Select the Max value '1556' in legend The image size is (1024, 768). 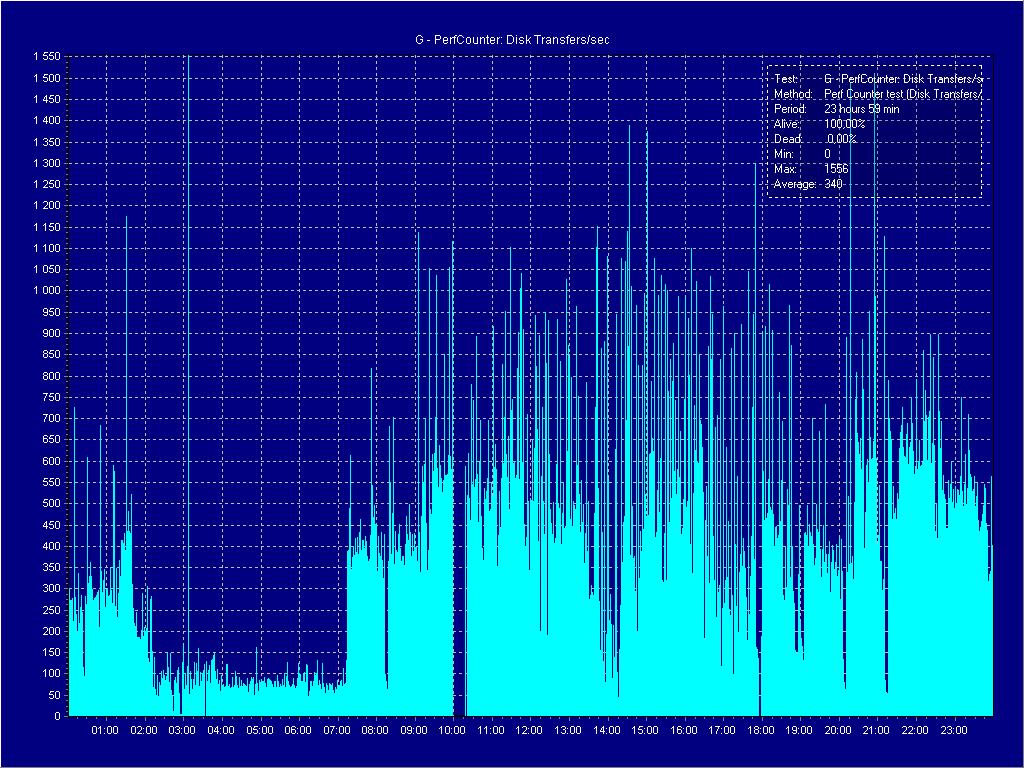pos(836,169)
